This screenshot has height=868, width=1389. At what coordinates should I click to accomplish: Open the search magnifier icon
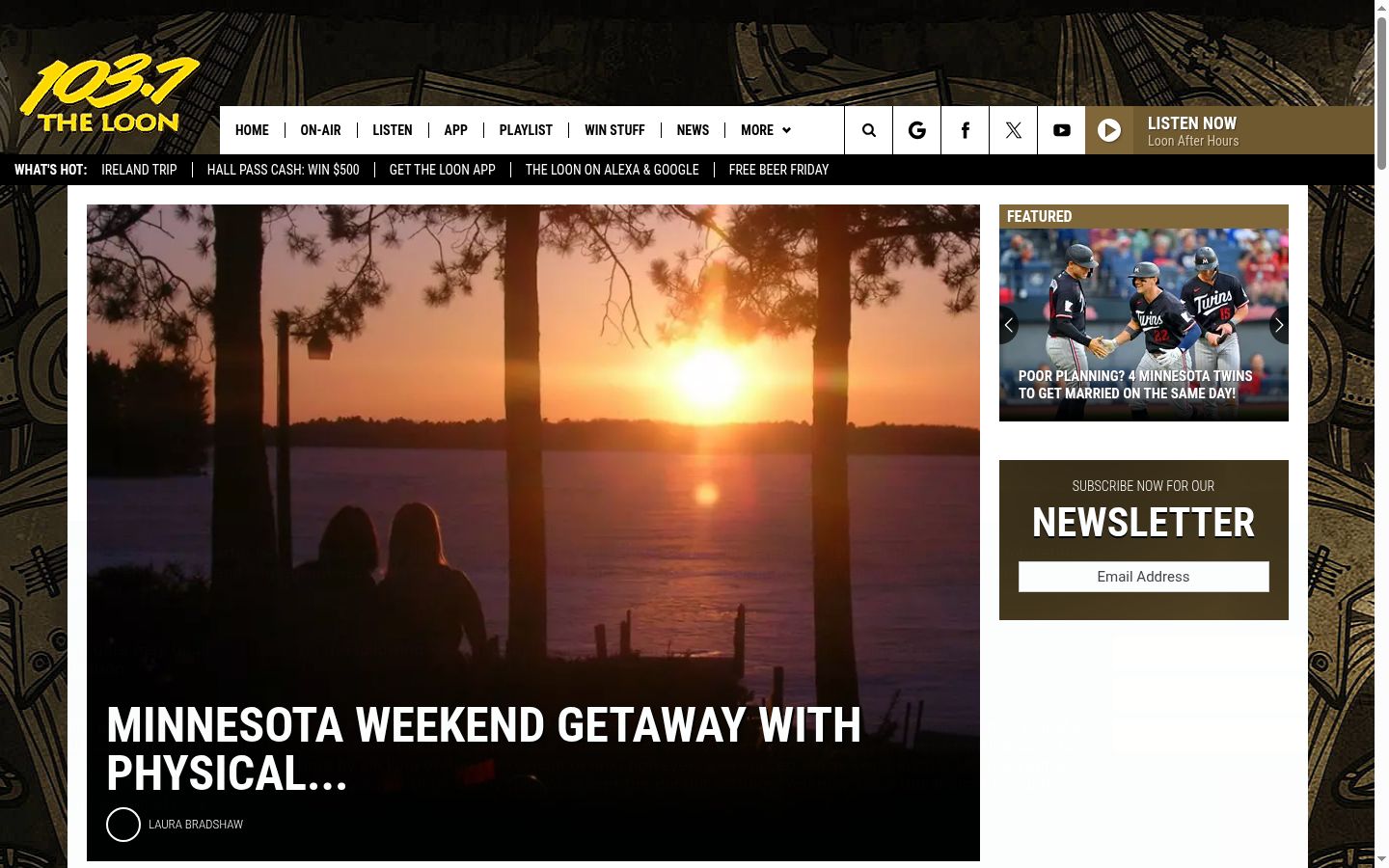coord(868,130)
